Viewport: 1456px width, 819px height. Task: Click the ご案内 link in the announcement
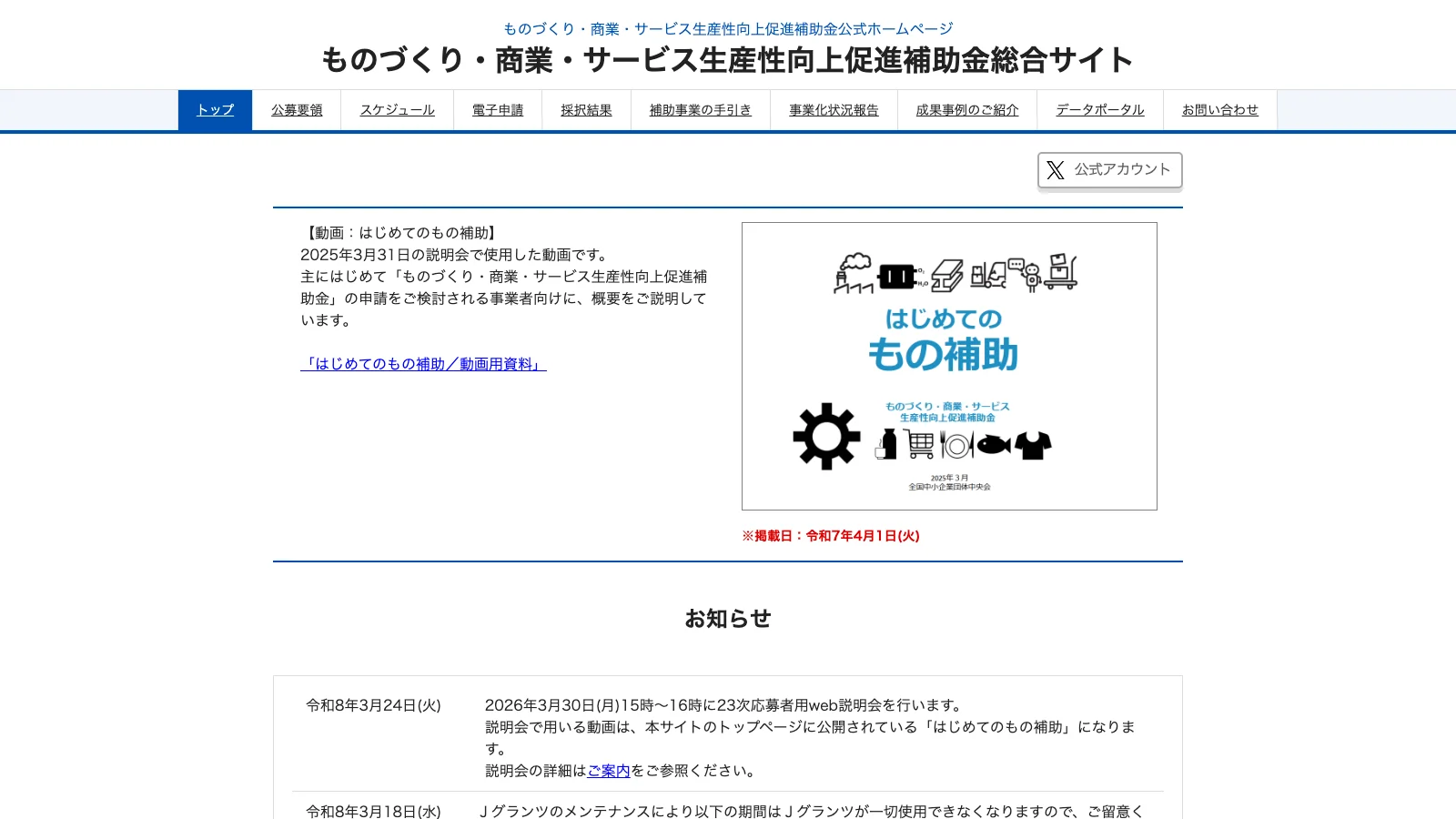click(x=609, y=769)
